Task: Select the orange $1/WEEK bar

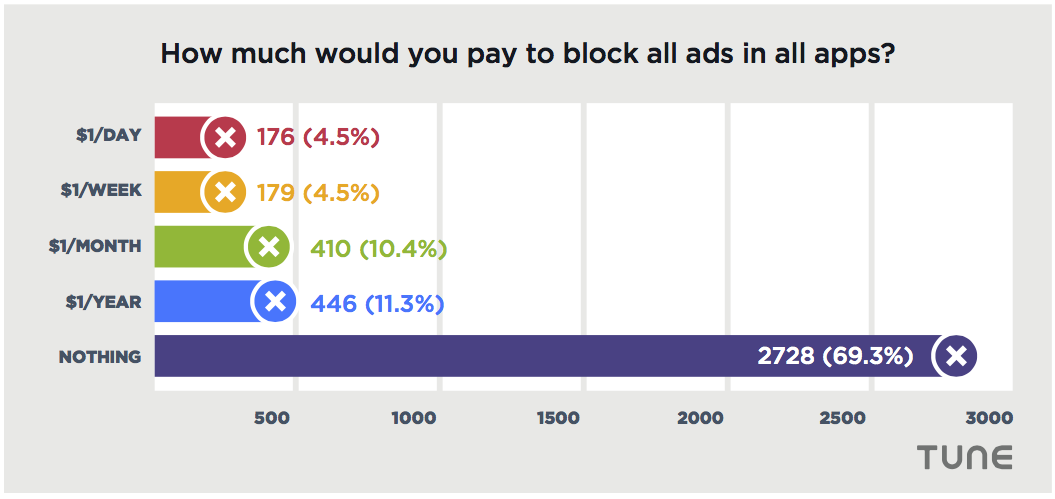Action: tap(180, 192)
